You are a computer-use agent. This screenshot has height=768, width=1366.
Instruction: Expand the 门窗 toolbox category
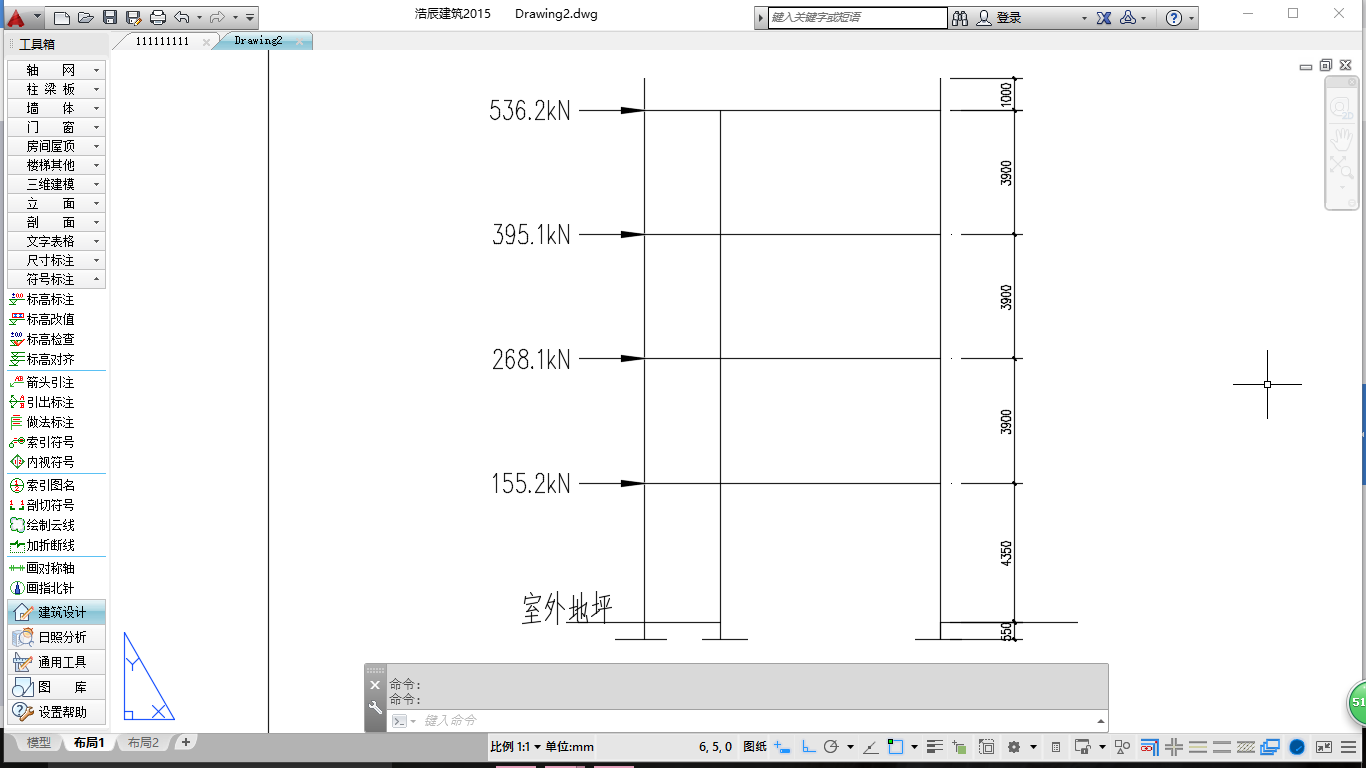56,127
